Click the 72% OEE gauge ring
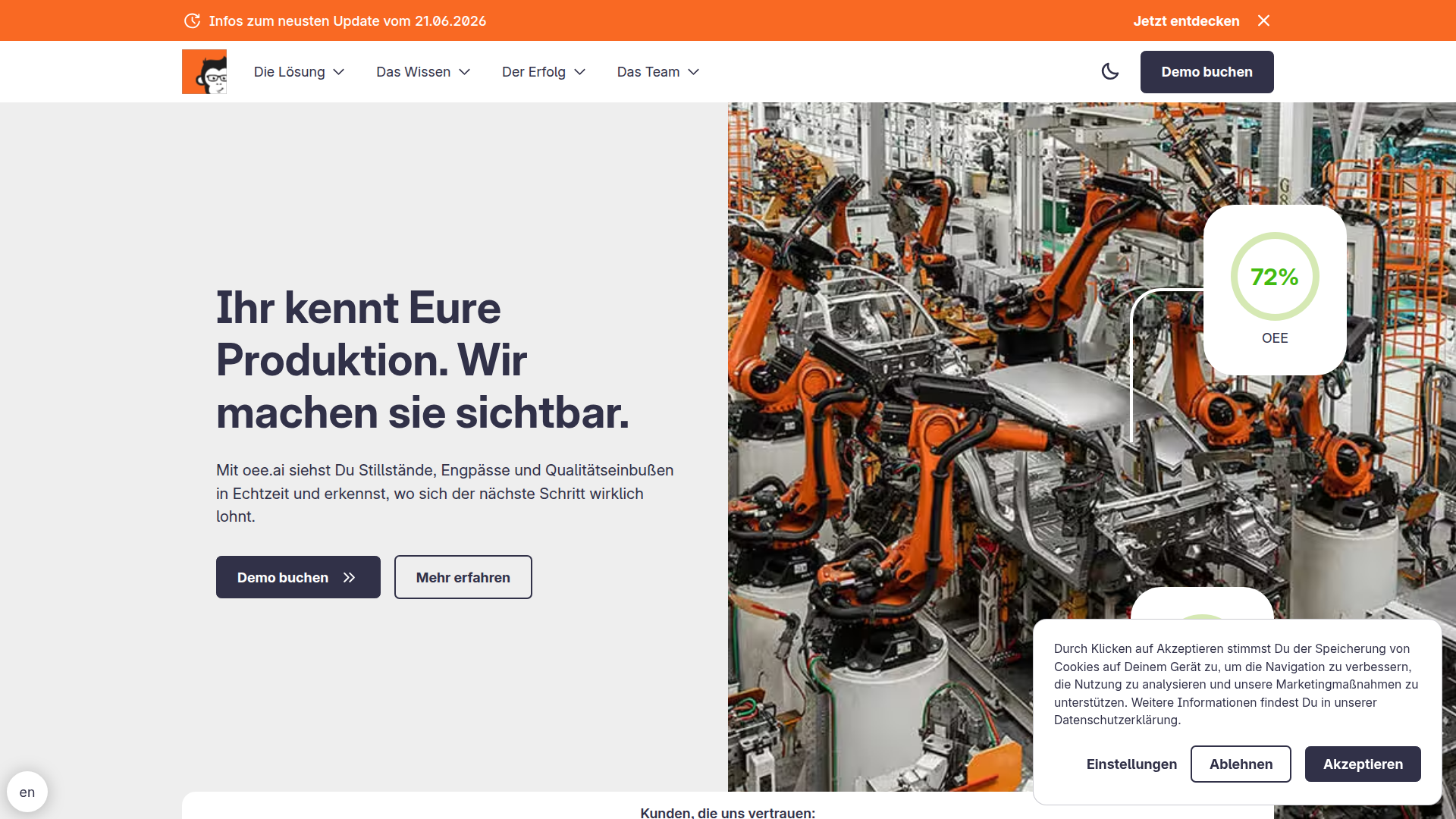 pos(1275,277)
